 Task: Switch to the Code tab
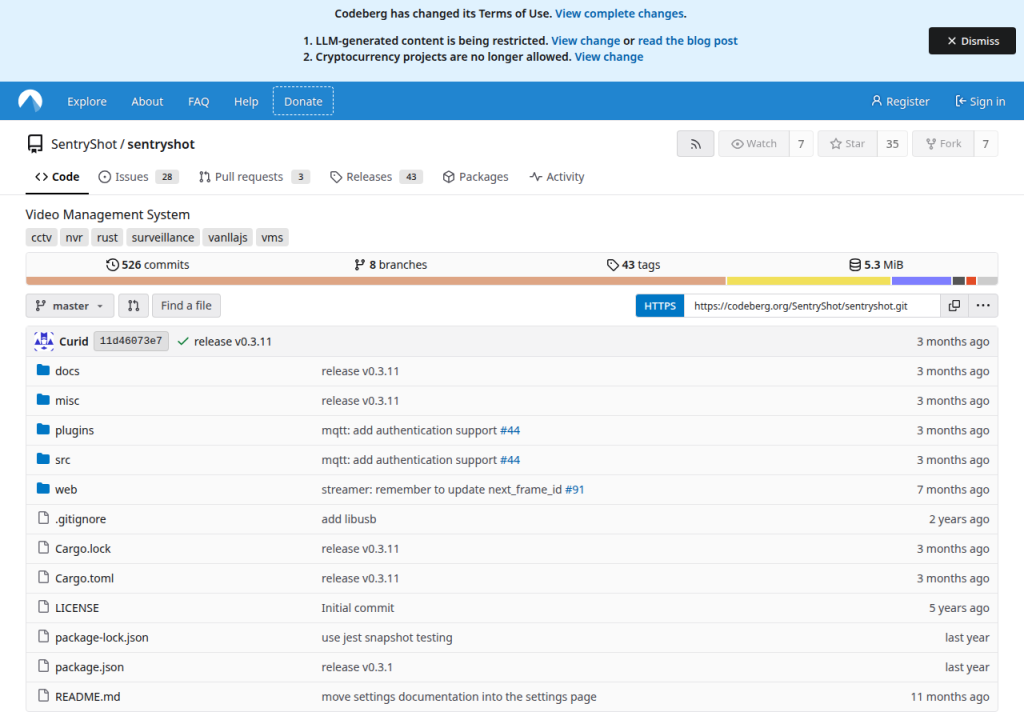click(57, 177)
